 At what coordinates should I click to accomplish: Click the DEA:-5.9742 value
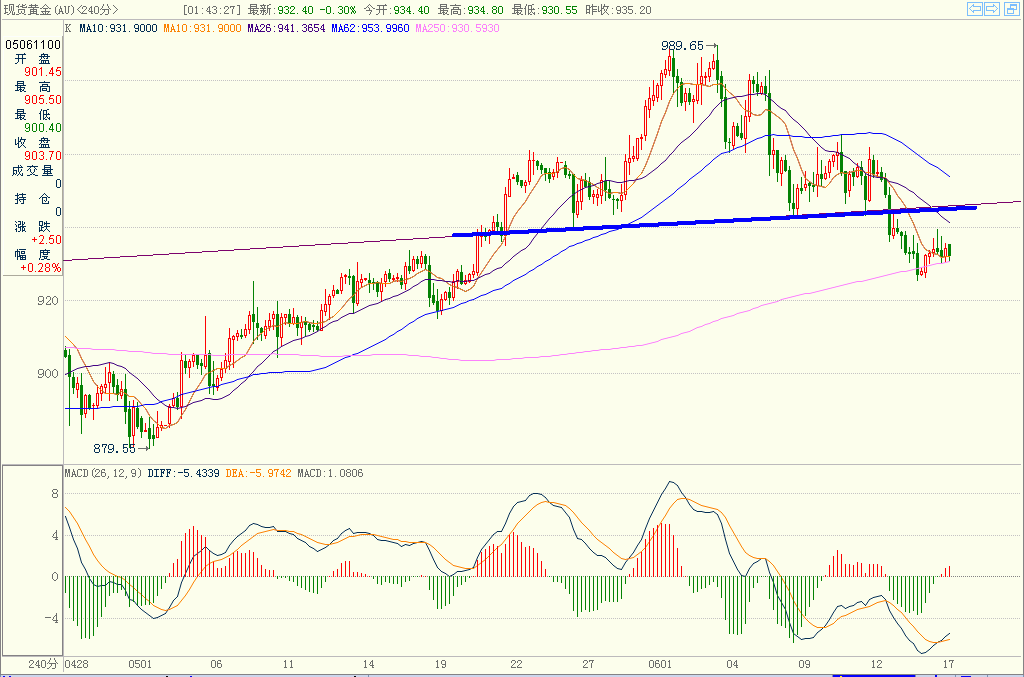point(259,473)
